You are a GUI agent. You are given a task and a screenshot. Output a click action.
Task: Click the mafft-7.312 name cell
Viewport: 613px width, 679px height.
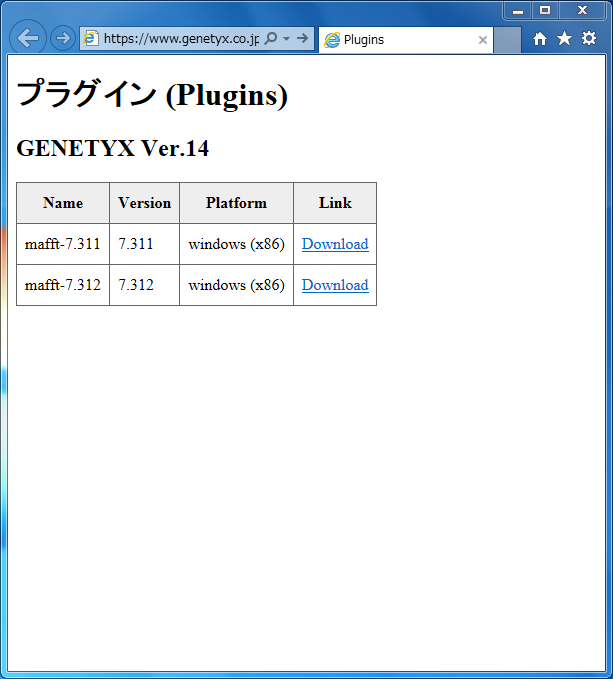63,285
